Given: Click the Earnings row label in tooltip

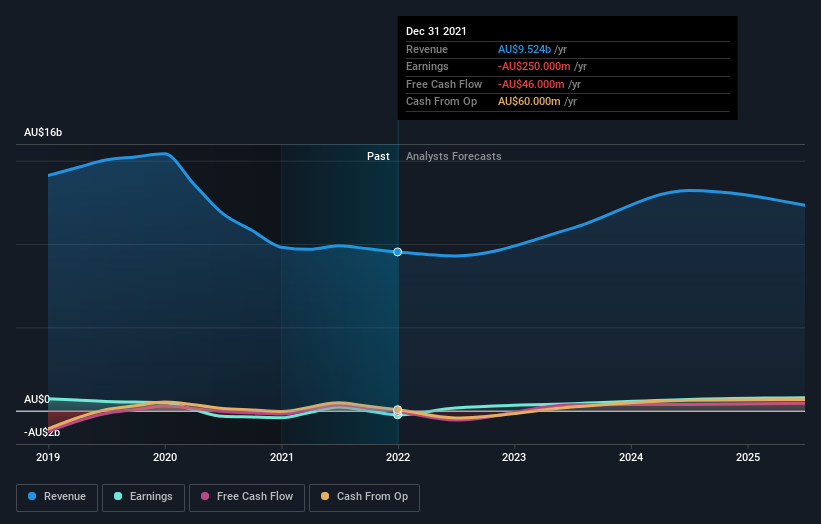Looking at the screenshot, I should [427, 66].
